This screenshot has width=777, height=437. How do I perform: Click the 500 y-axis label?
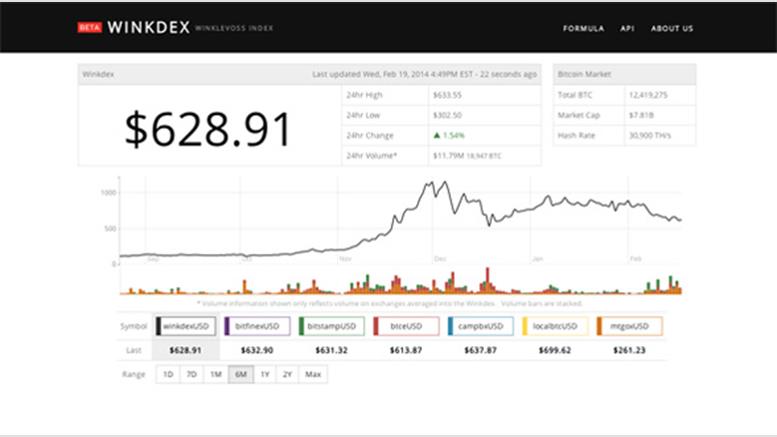[x=110, y=229]
